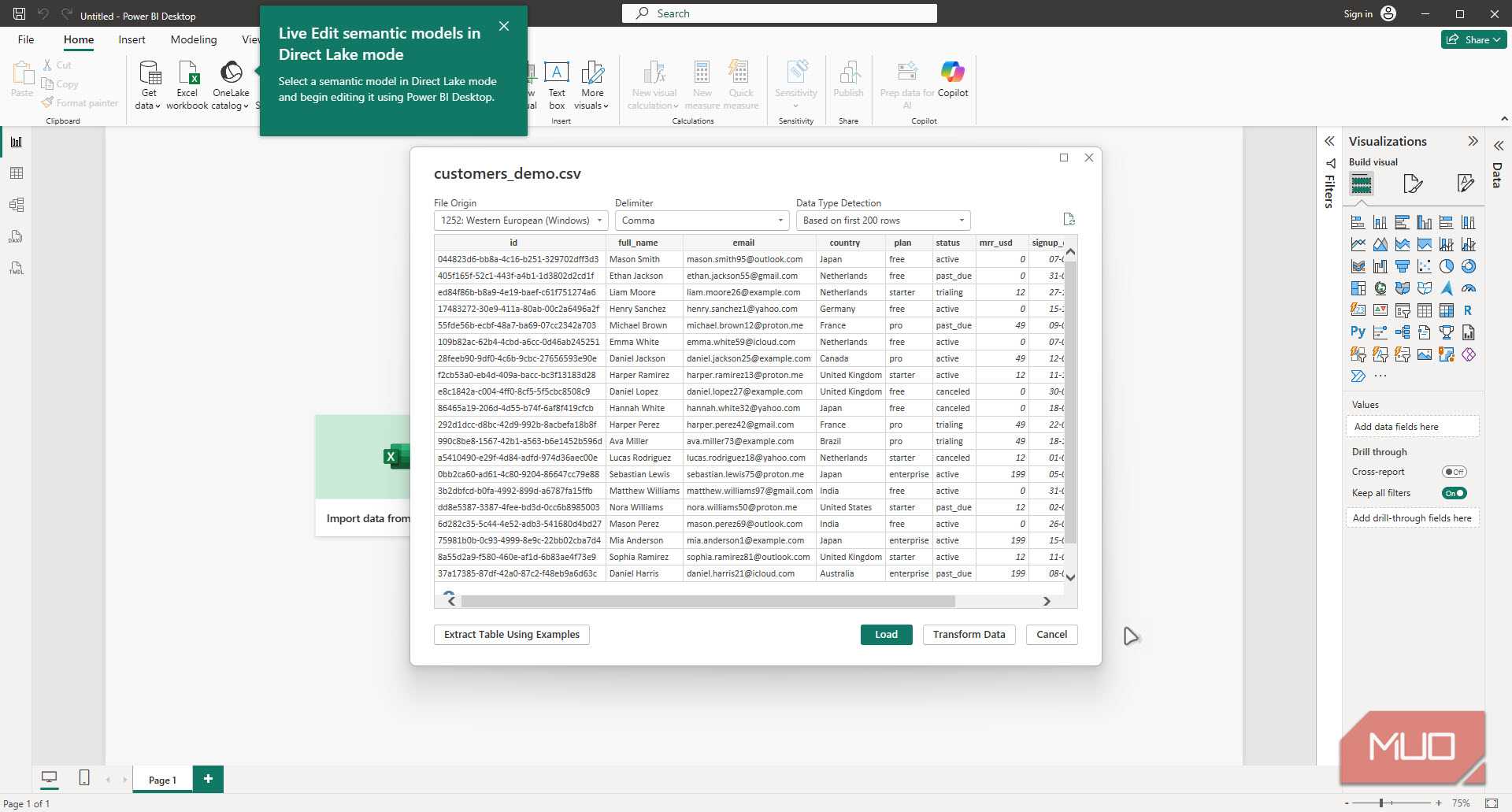Viewport: 1512px width, 812px height.
Task: Select the funnel chart visual
Action: 1402,267
